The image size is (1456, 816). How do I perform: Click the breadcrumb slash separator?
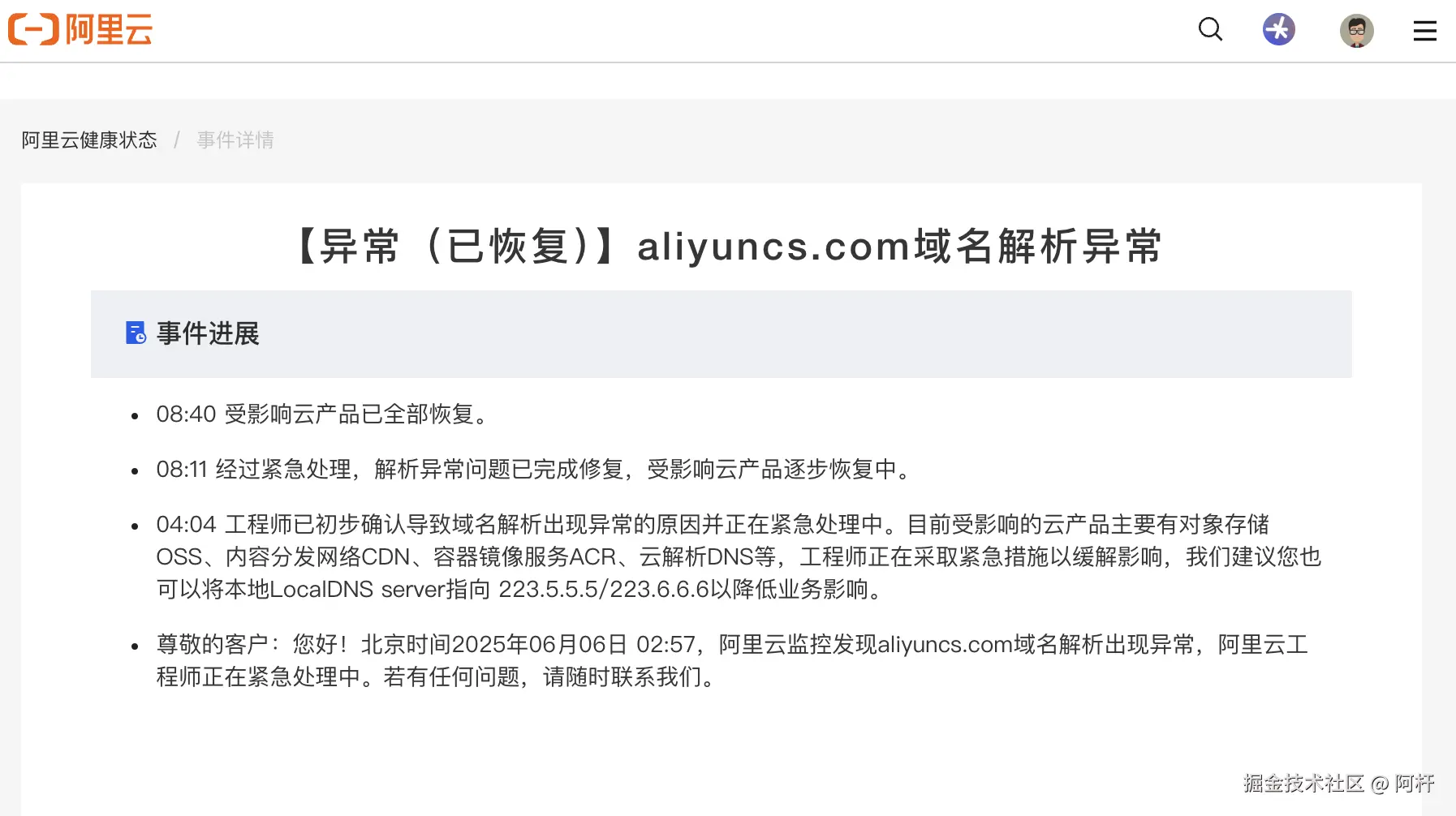[x=176, y=140]
